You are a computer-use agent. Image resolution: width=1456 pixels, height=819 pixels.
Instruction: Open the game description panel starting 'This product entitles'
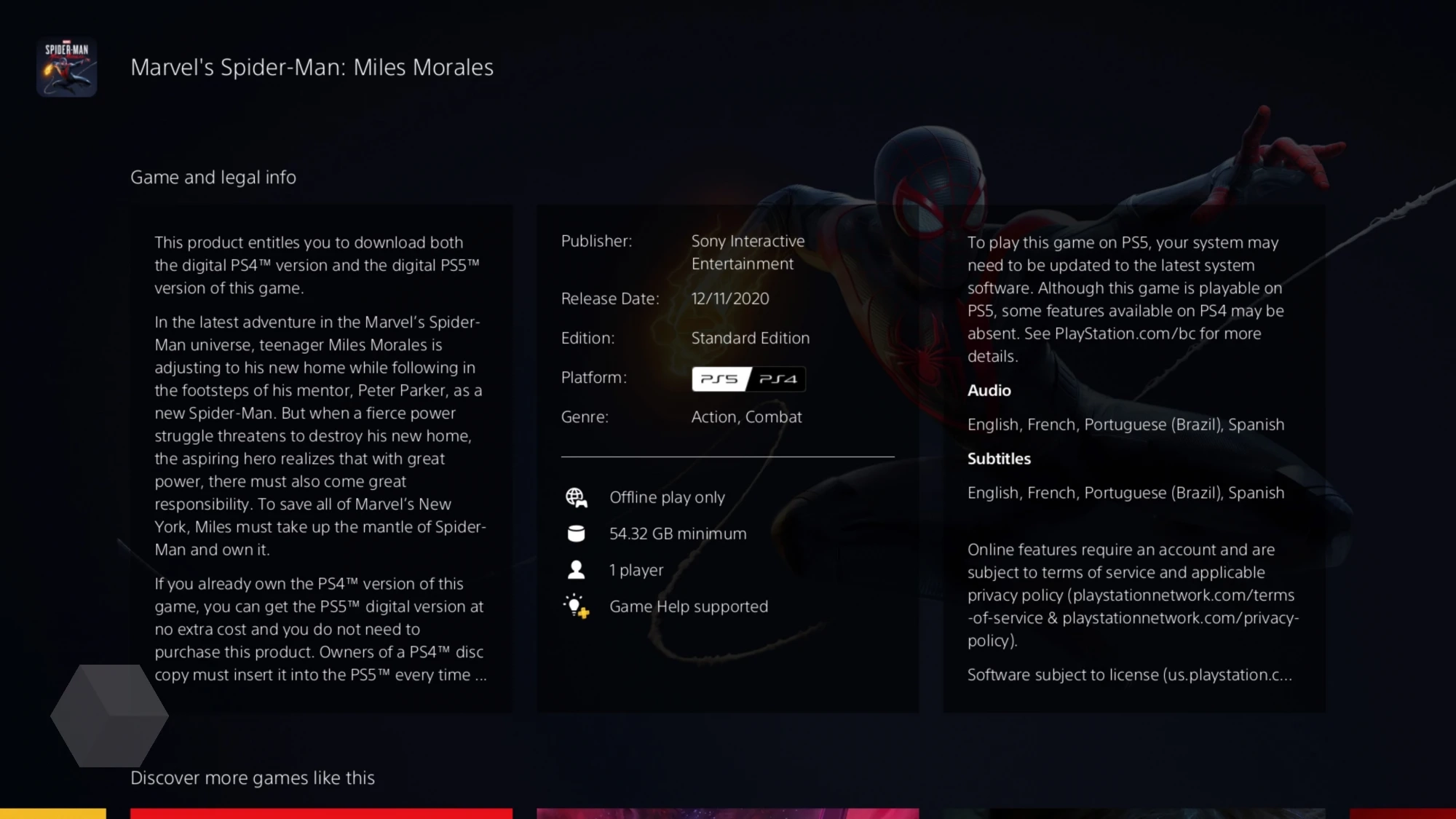tap(321, 459)
